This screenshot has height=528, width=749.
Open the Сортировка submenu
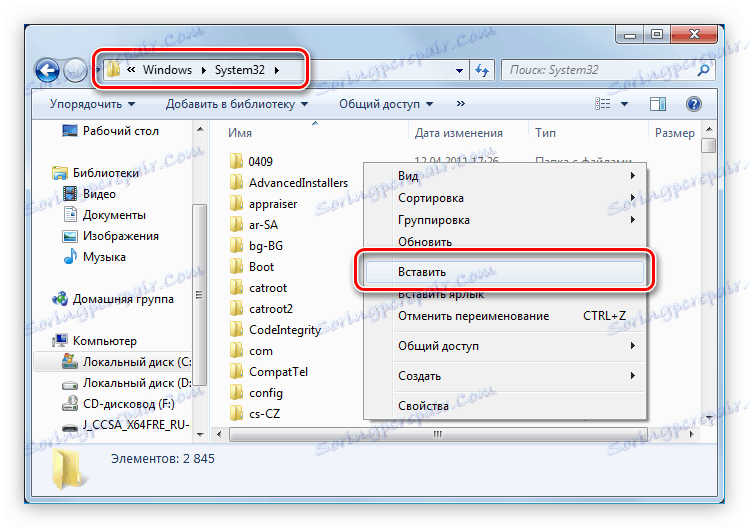coord(505,197)
